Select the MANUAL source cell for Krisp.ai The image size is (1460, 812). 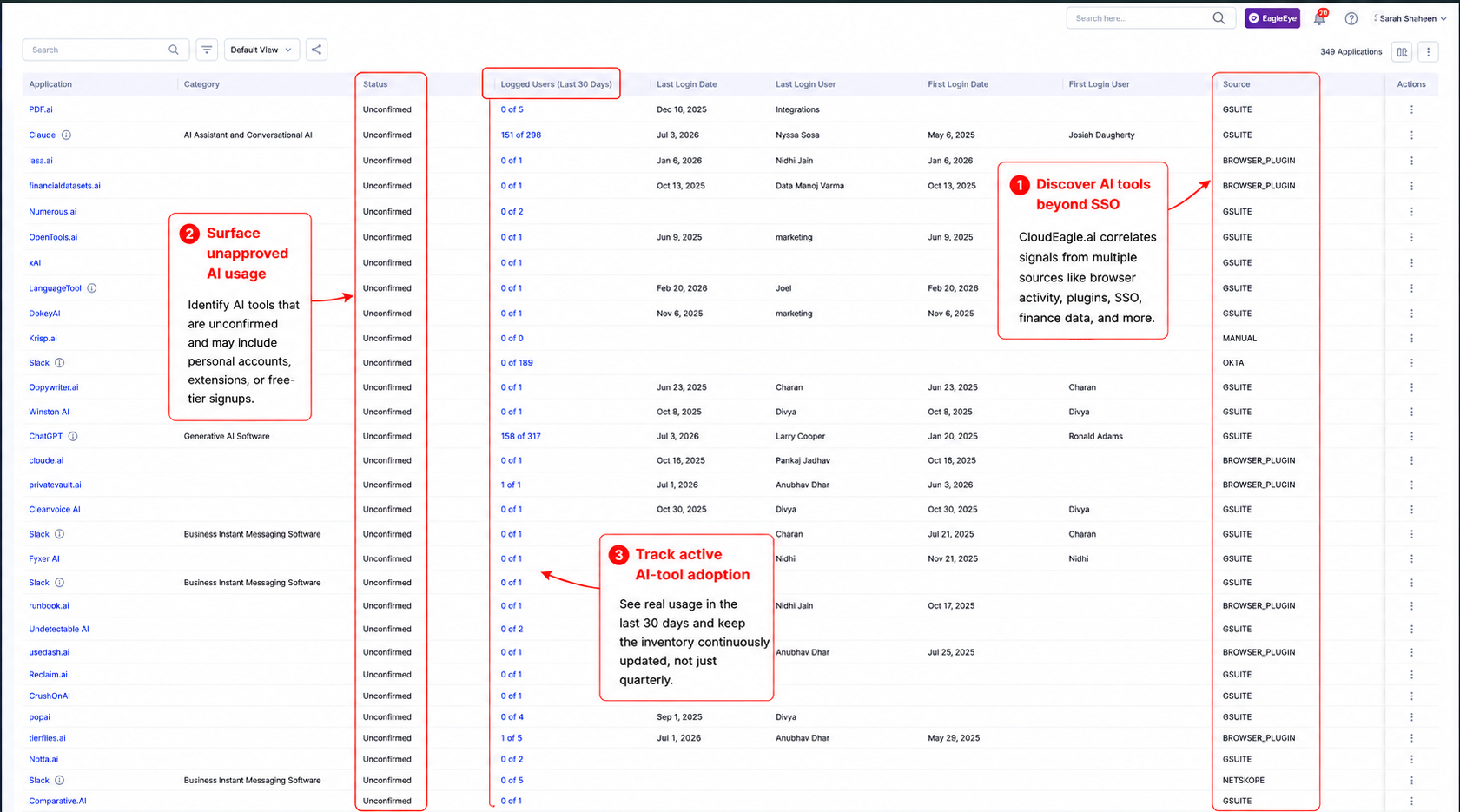1239,339
